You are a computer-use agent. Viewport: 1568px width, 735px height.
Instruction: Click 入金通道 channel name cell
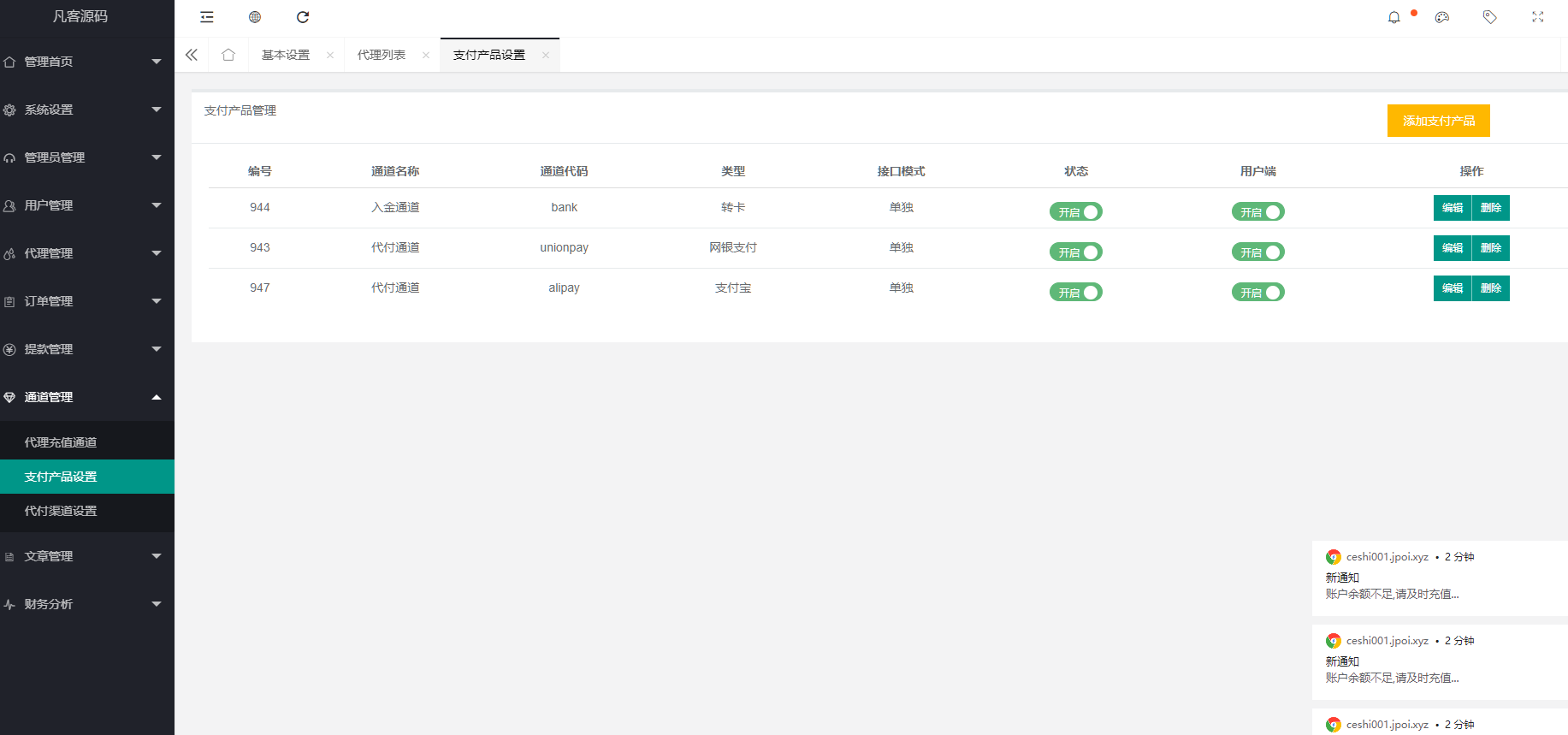coord(395,207)
